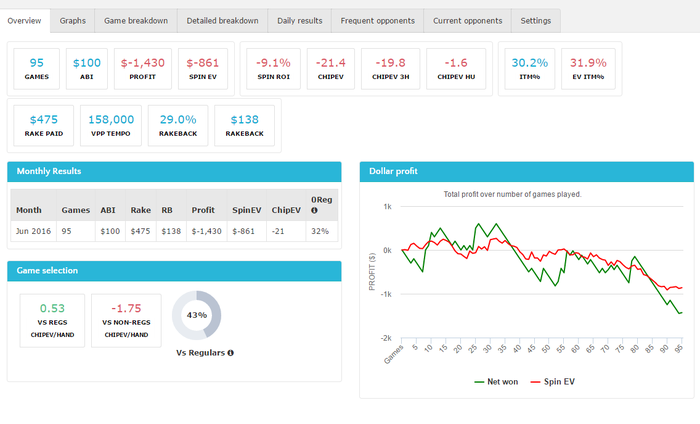This screenshot has width=700, height=424.
Task: Click the 31.9% EV ITM% card
Action: coord(588,69)
